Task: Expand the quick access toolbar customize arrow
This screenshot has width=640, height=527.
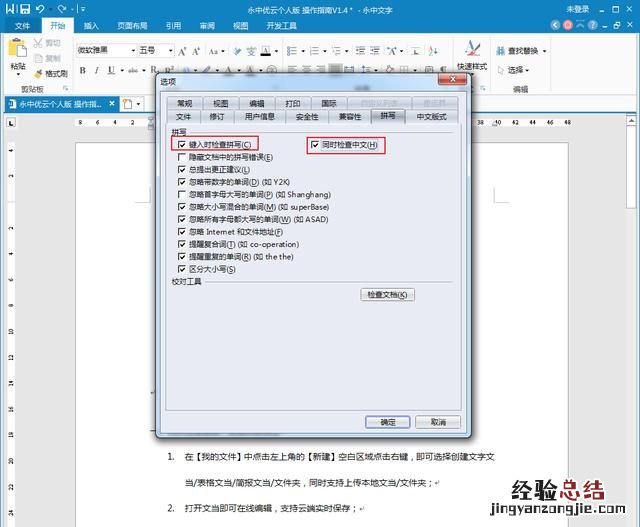Action: [x=83, y=9]
